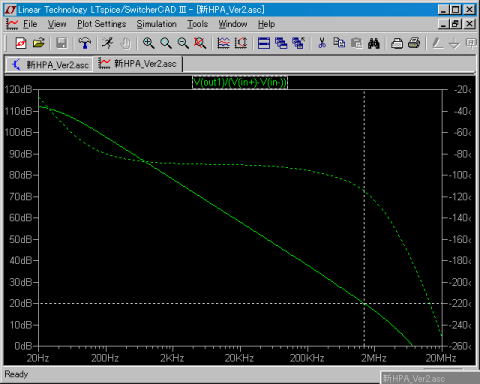Click the V(out1)/(V(in+)-V(in-)) trace label

point(240,82)
